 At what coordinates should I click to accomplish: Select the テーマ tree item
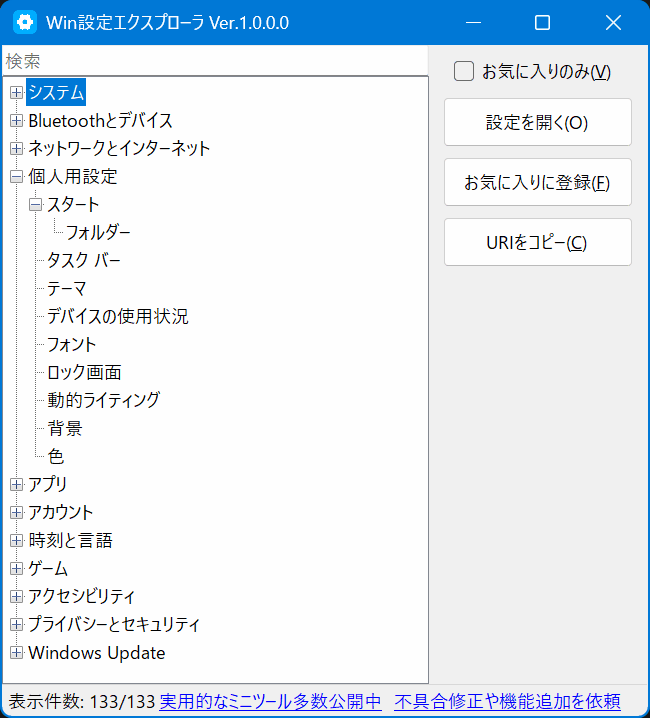67,288
